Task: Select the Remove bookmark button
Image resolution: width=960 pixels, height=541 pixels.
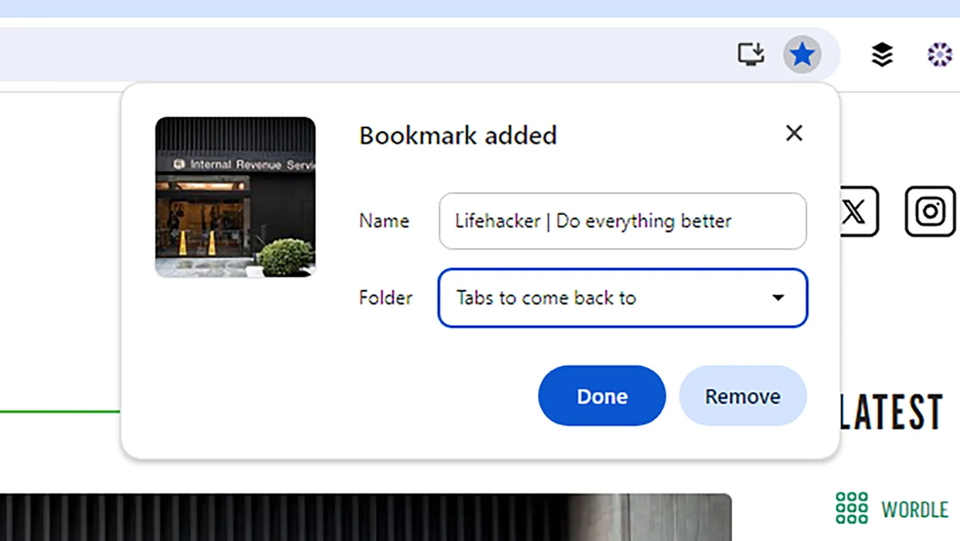Action: (x=743, y=396)
